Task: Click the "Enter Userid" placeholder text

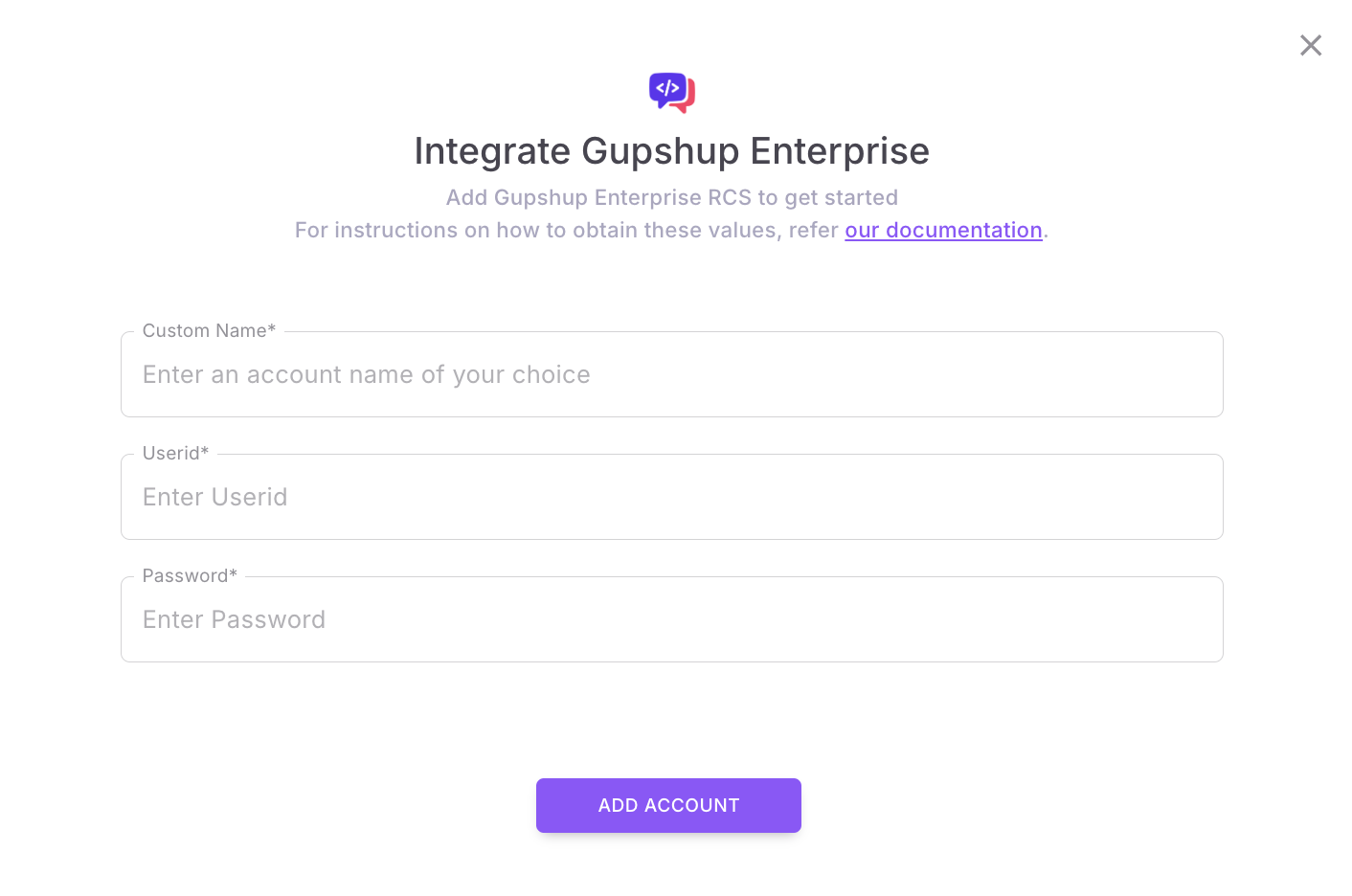Action: [214, 497]
